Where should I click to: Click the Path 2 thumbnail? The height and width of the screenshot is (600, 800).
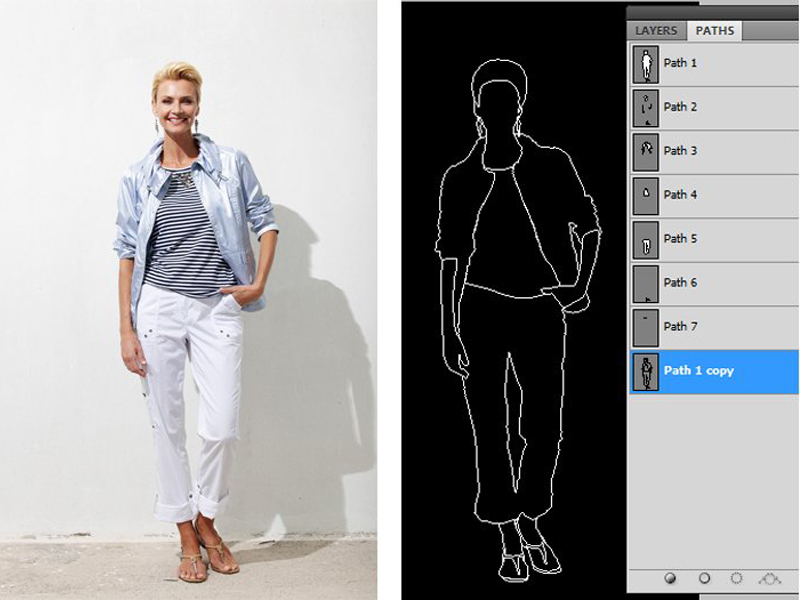646,108
